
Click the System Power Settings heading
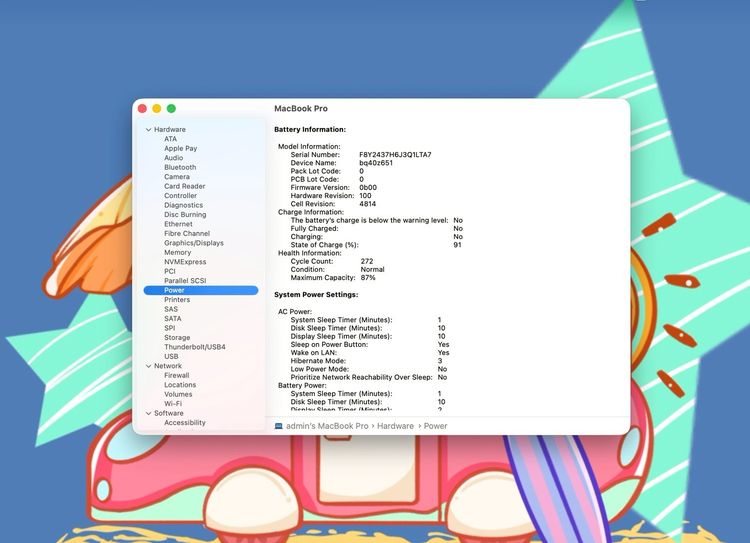click(316, 295)
